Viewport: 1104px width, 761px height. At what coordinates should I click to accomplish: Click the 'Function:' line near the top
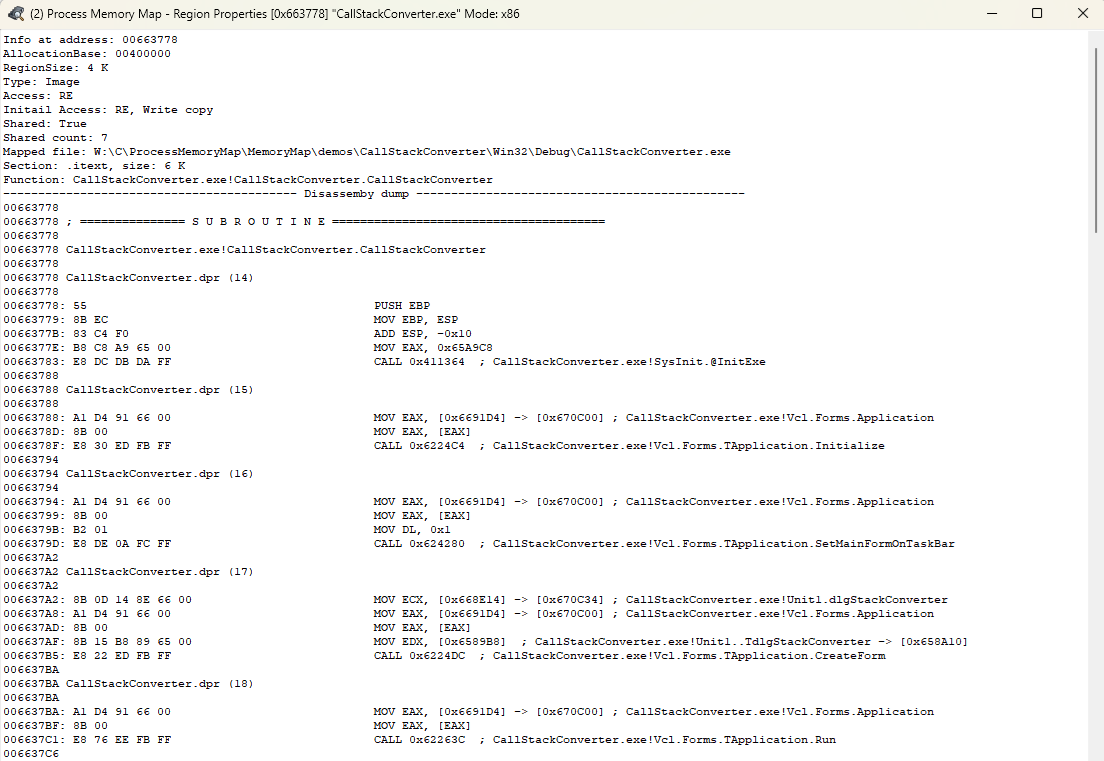tap(248, 180)
